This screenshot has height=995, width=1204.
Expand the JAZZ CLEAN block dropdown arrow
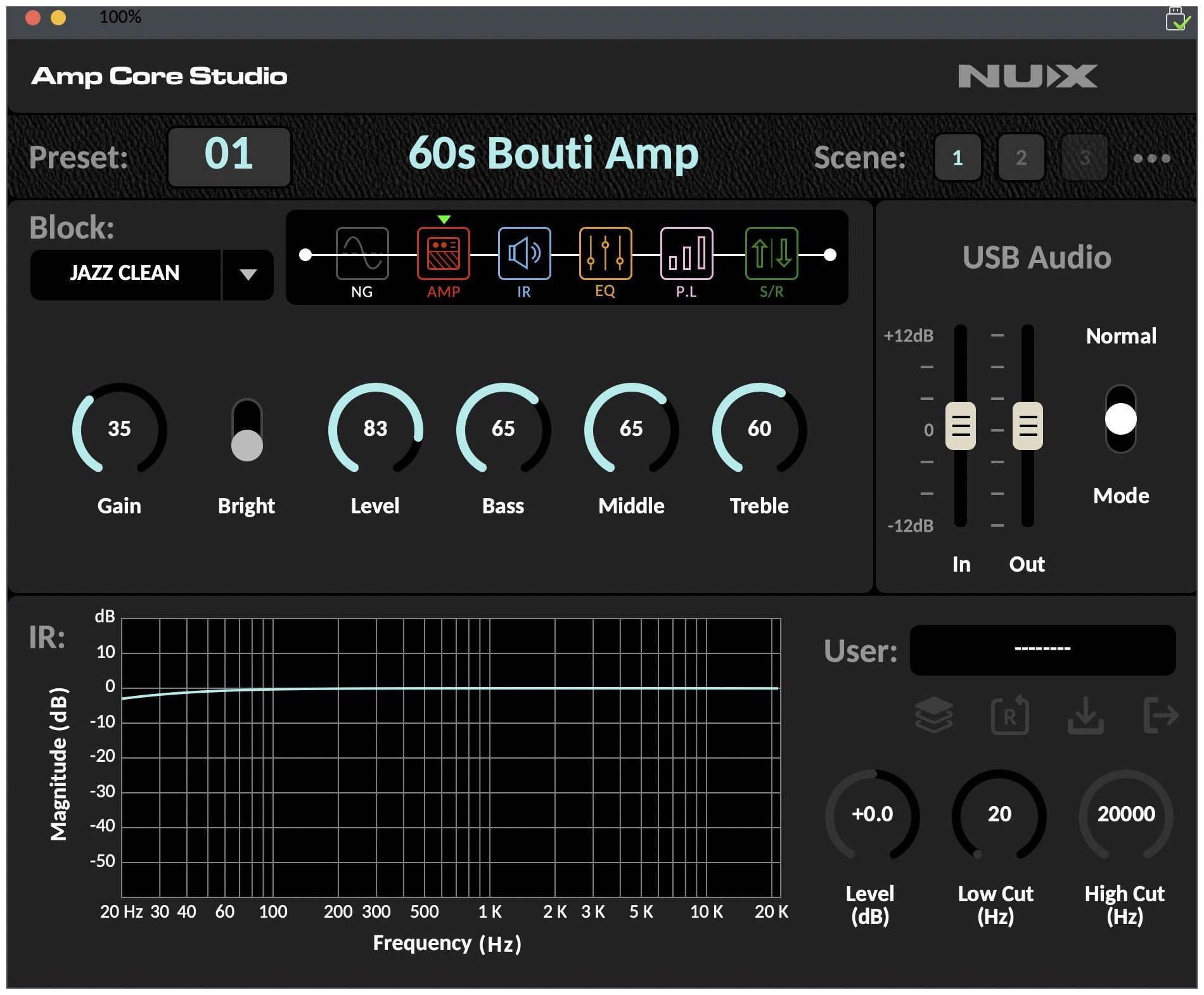248,274
